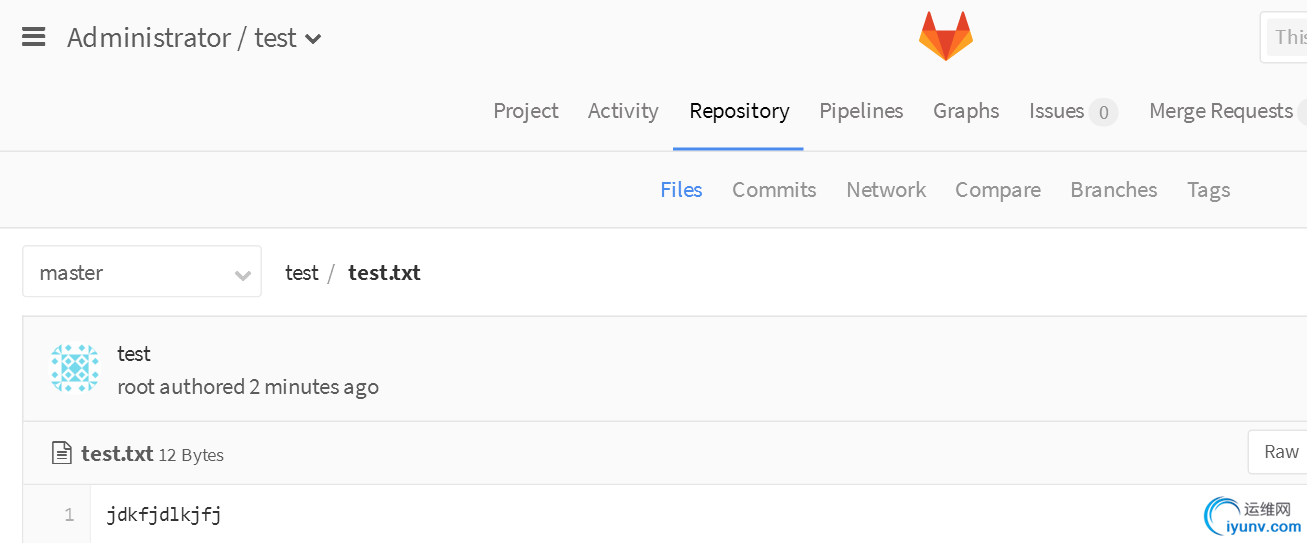Click the root user avatar identicon

click(x=75, y=369)
